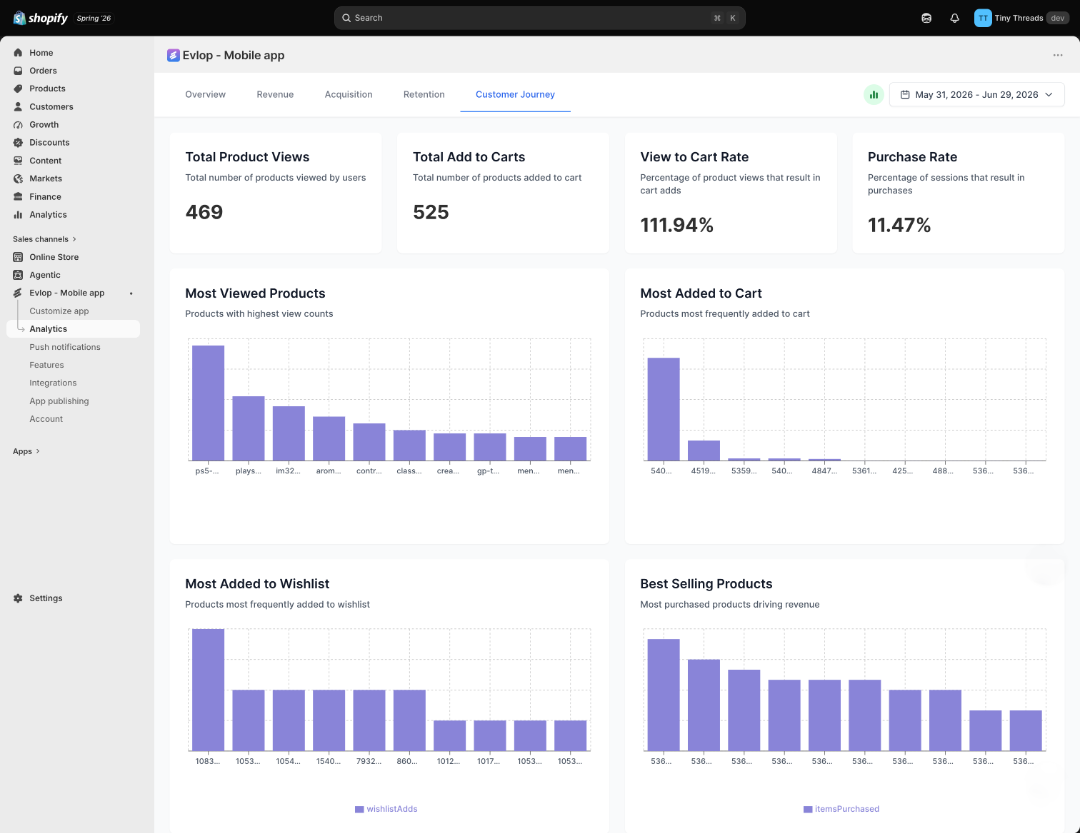The image size is (1080, 833).
Task: Click the 1083 bar in Most Added to Wishlist
Action: pos(208,690)
